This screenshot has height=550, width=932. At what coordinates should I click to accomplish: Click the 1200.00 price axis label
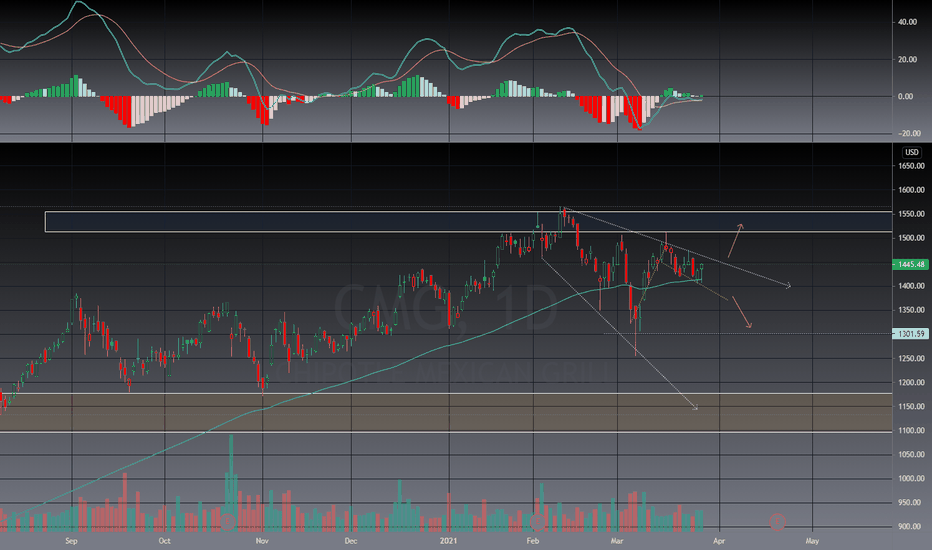911,382
